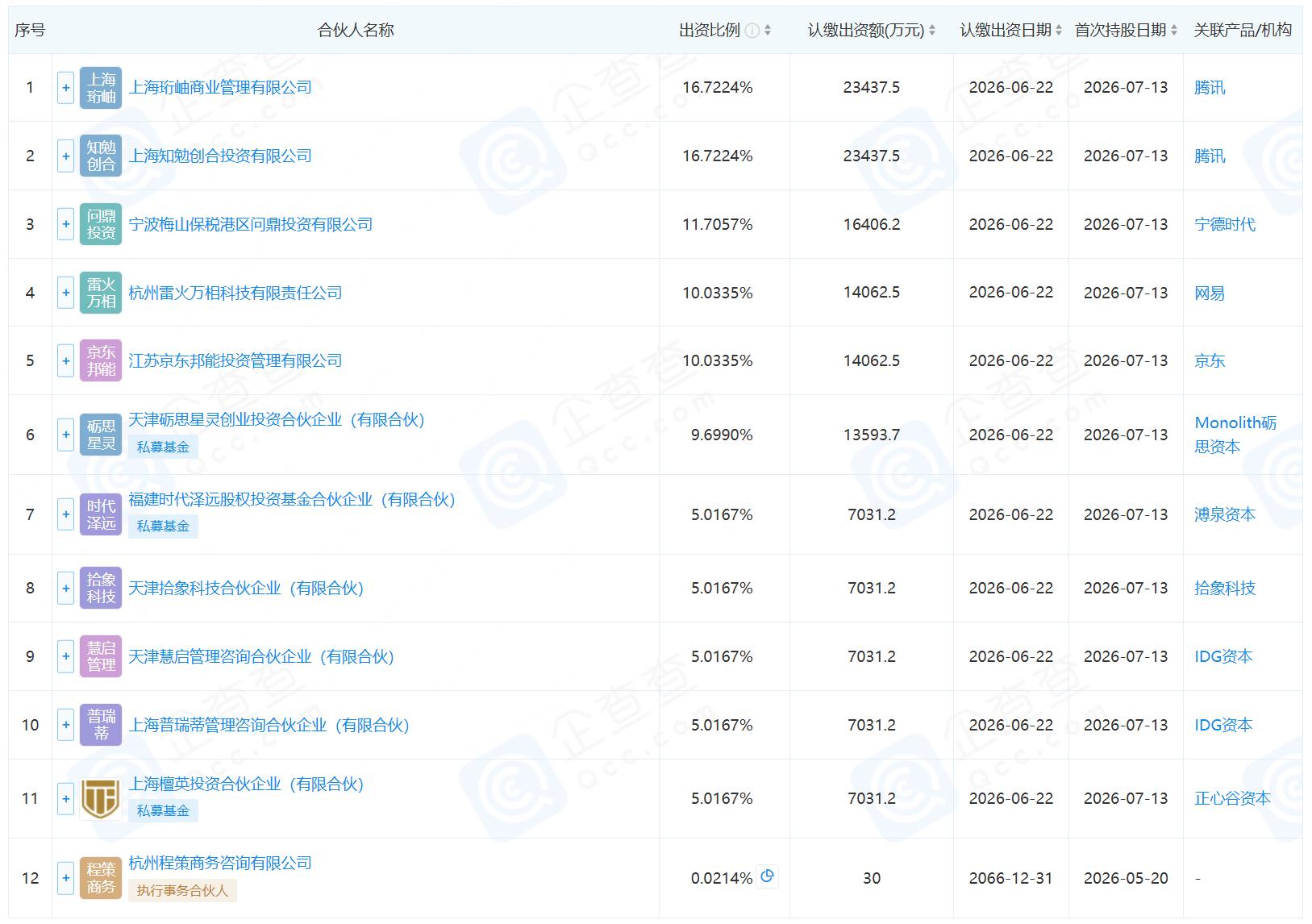Open the pie chart icon beside 0.0214%
The image size is (1312, 924).
[x=768, y=876]
